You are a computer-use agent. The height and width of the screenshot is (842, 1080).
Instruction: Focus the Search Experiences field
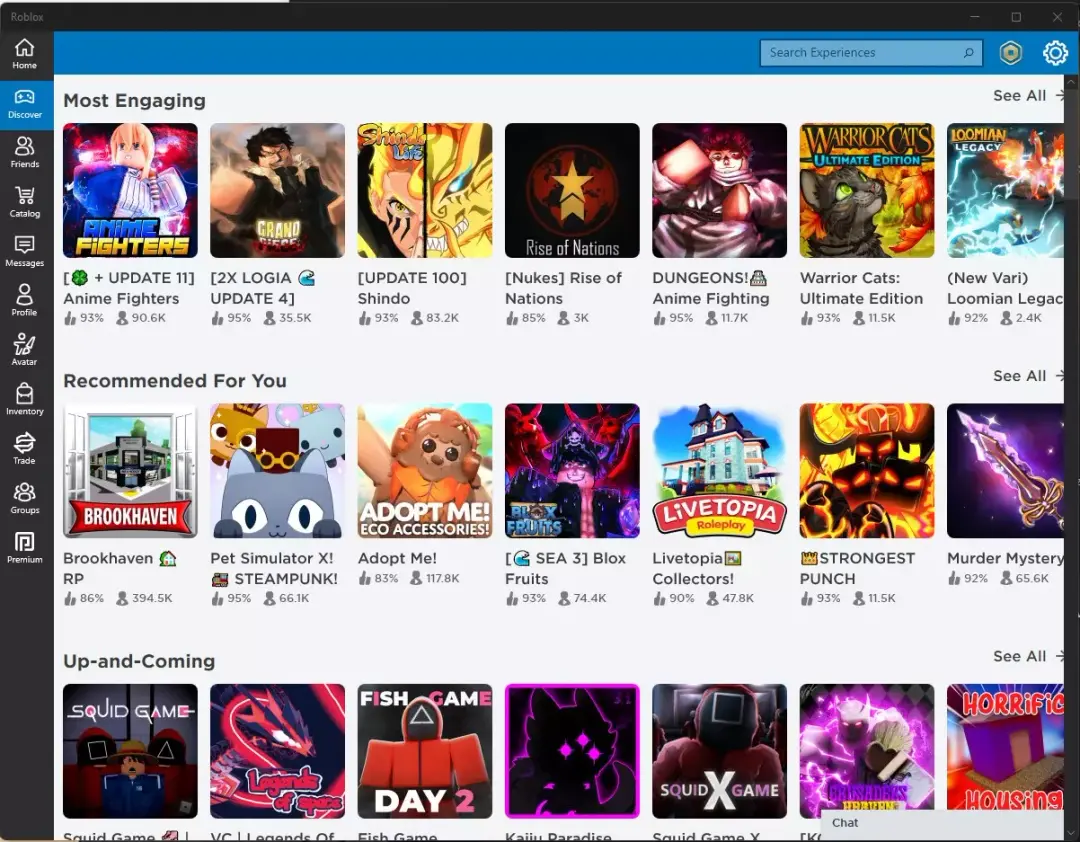(x=871, y=52)
